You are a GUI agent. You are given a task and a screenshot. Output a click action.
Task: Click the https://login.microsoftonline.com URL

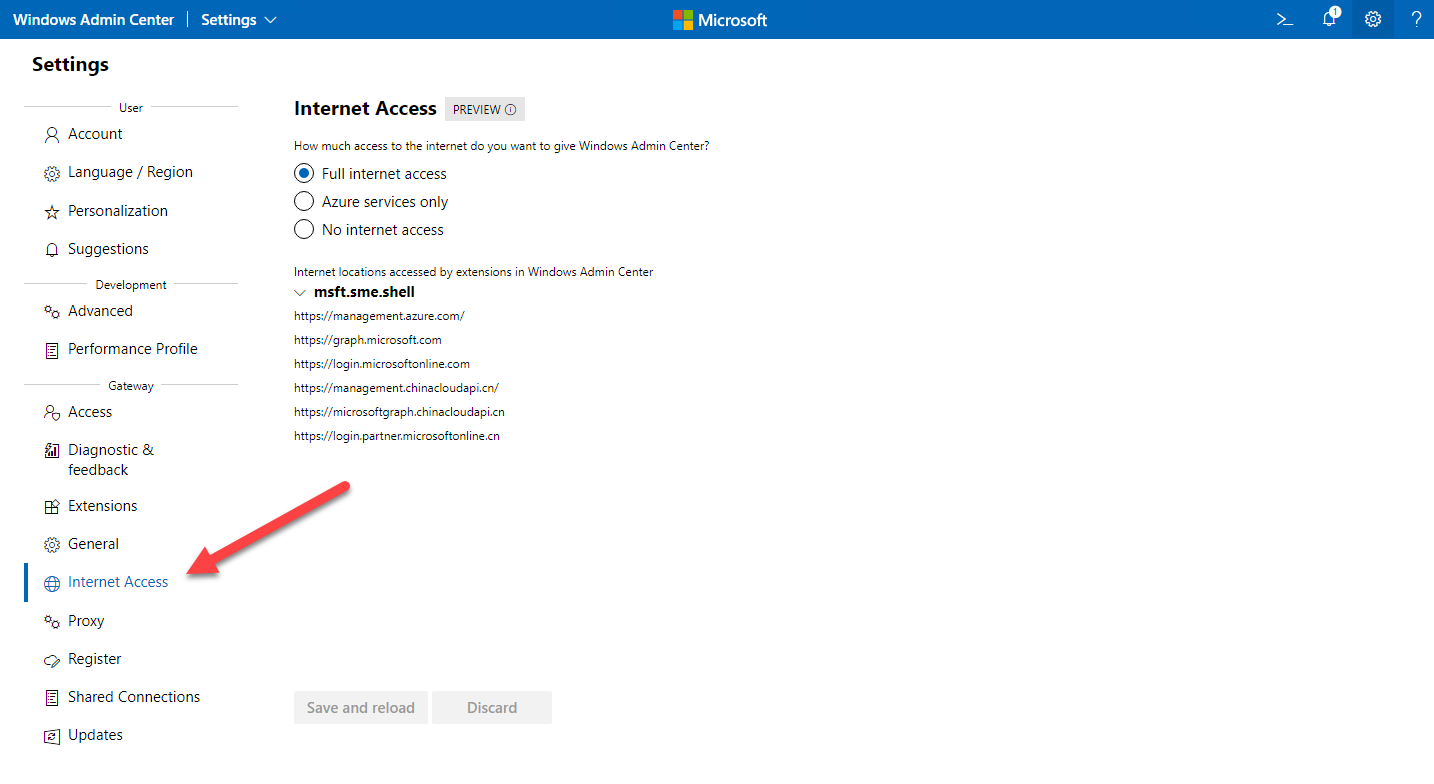[x=382, y=364]
